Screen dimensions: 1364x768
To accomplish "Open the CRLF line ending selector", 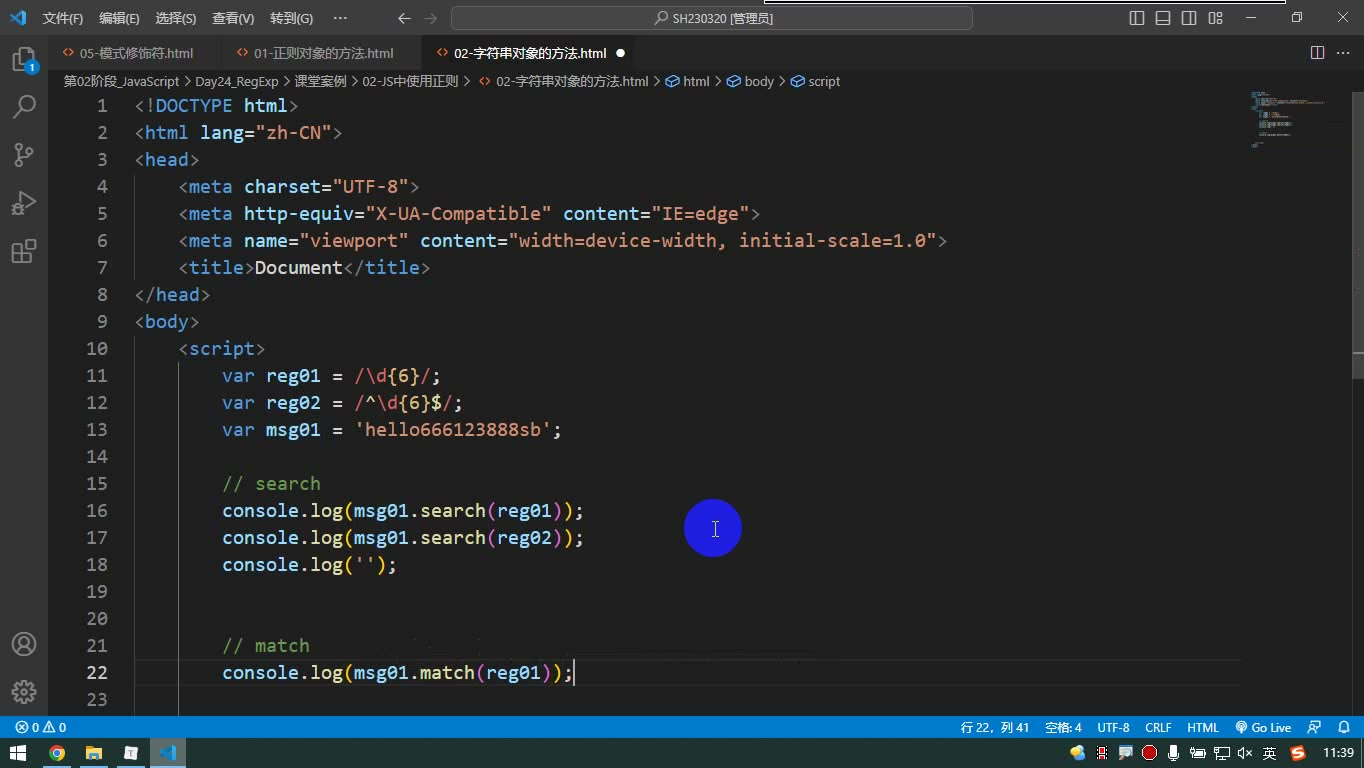I will pyautogui.click(x=1158, y=728).
